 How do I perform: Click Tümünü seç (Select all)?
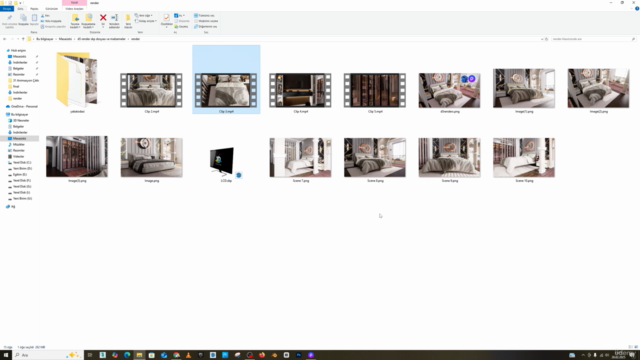coord(204,16)
